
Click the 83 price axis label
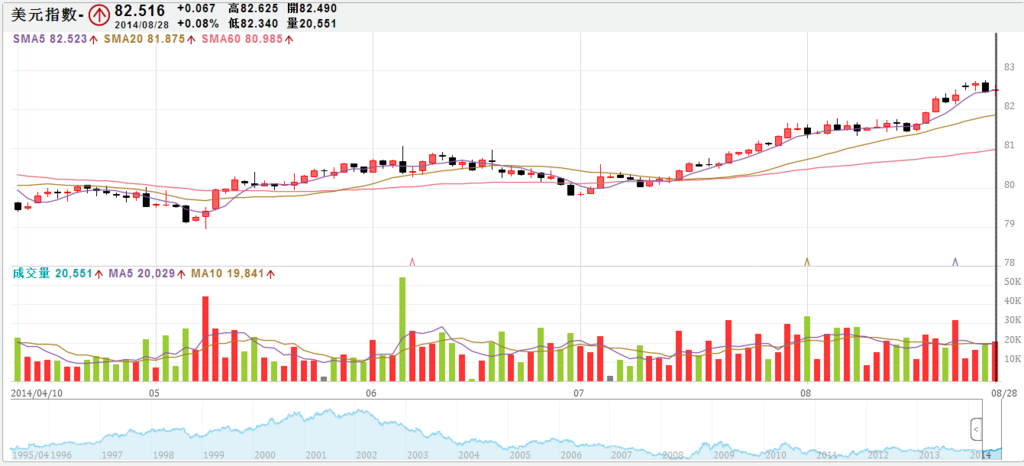[x=1008, y=68]
